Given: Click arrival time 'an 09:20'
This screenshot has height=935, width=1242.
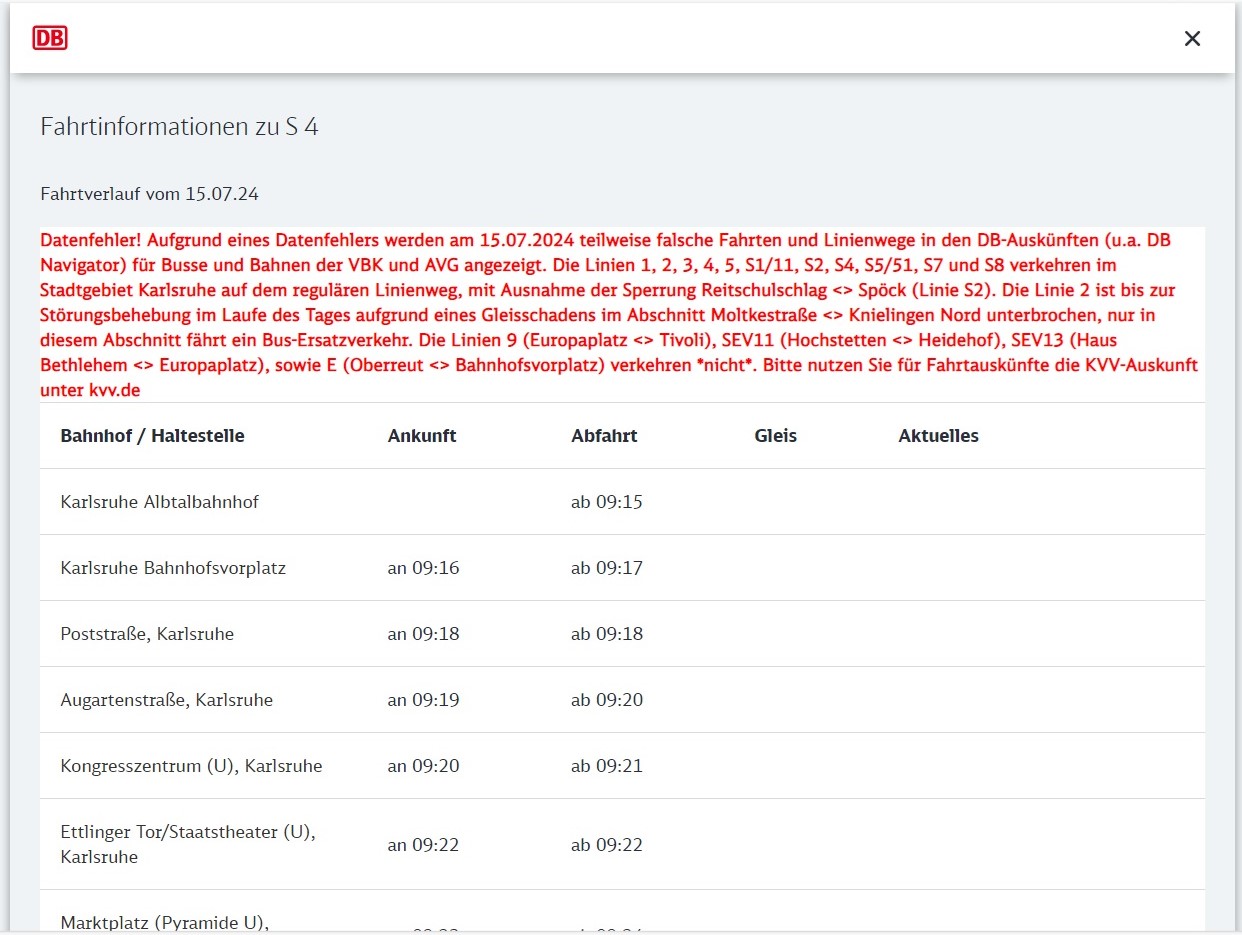Looking at the screenshot, I should pyautogui.click(x=424, y=766).
